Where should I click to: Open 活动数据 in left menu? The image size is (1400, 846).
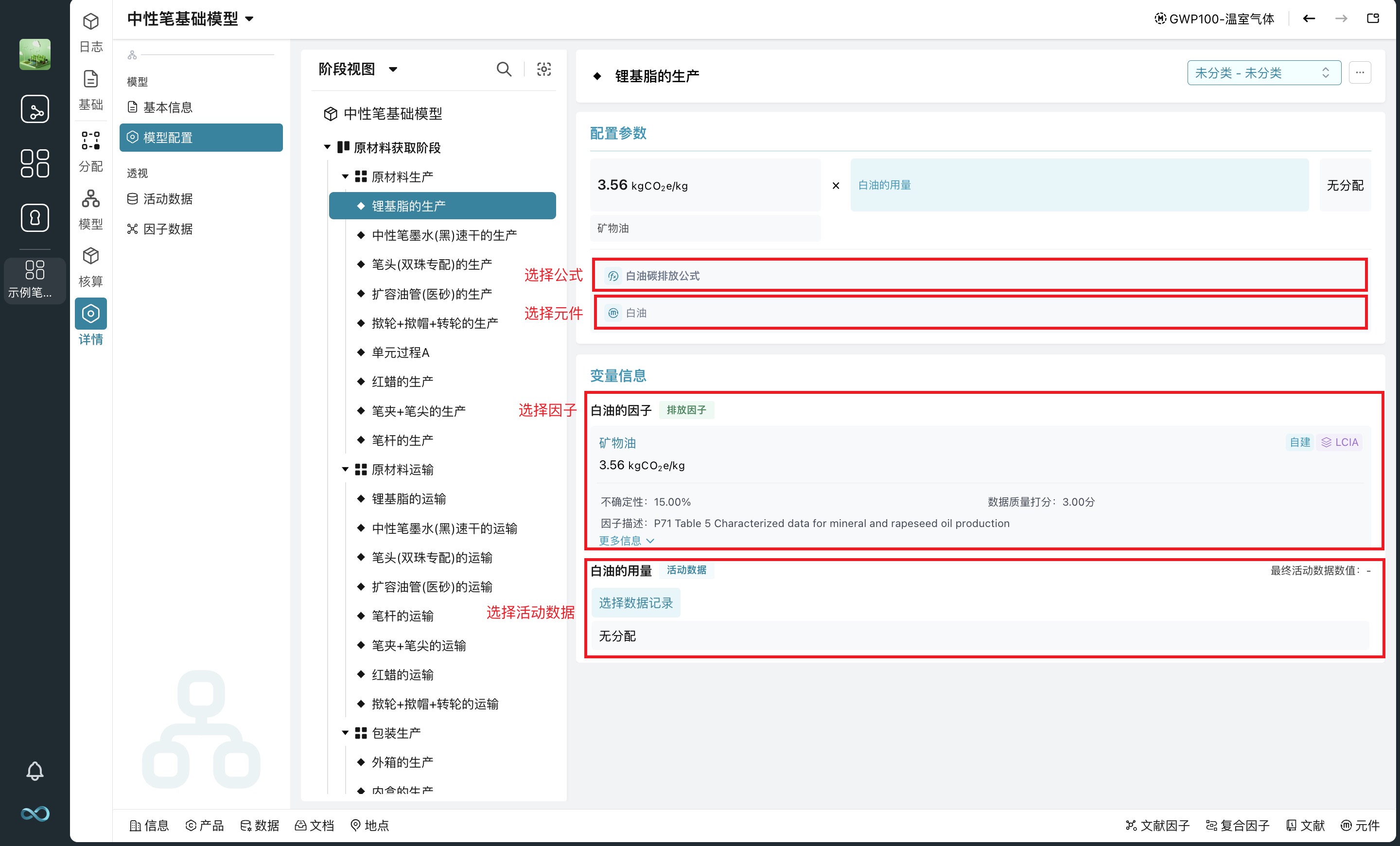tap(168, 199)
